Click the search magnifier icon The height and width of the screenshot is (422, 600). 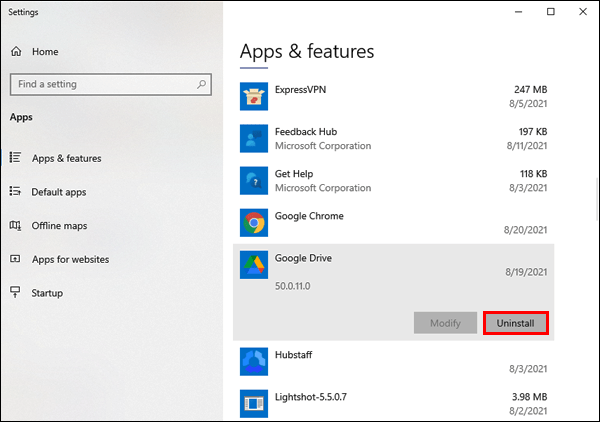(198, 84)
